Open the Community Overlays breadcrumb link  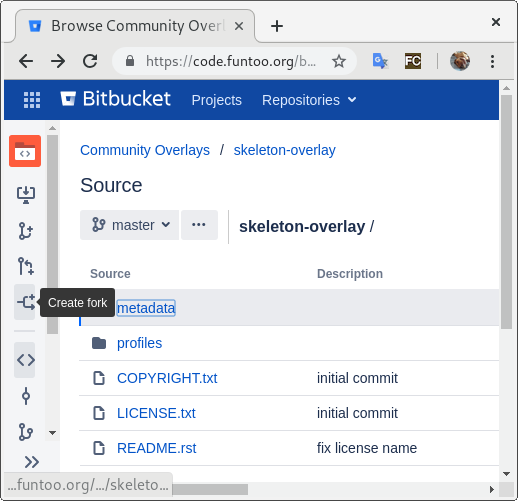(x=145, y=150)
